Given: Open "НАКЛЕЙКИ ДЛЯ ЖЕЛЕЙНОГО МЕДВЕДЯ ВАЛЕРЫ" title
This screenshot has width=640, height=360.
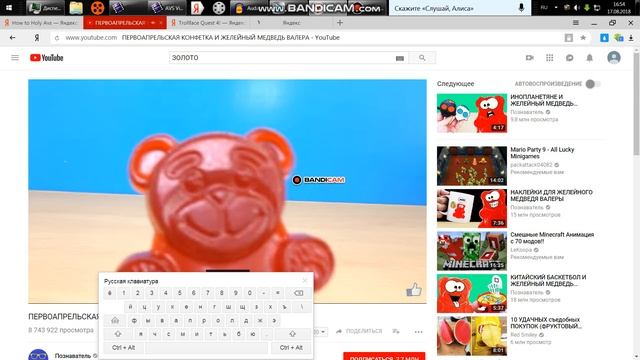Looking at the screenshot, I should [551, 195].
